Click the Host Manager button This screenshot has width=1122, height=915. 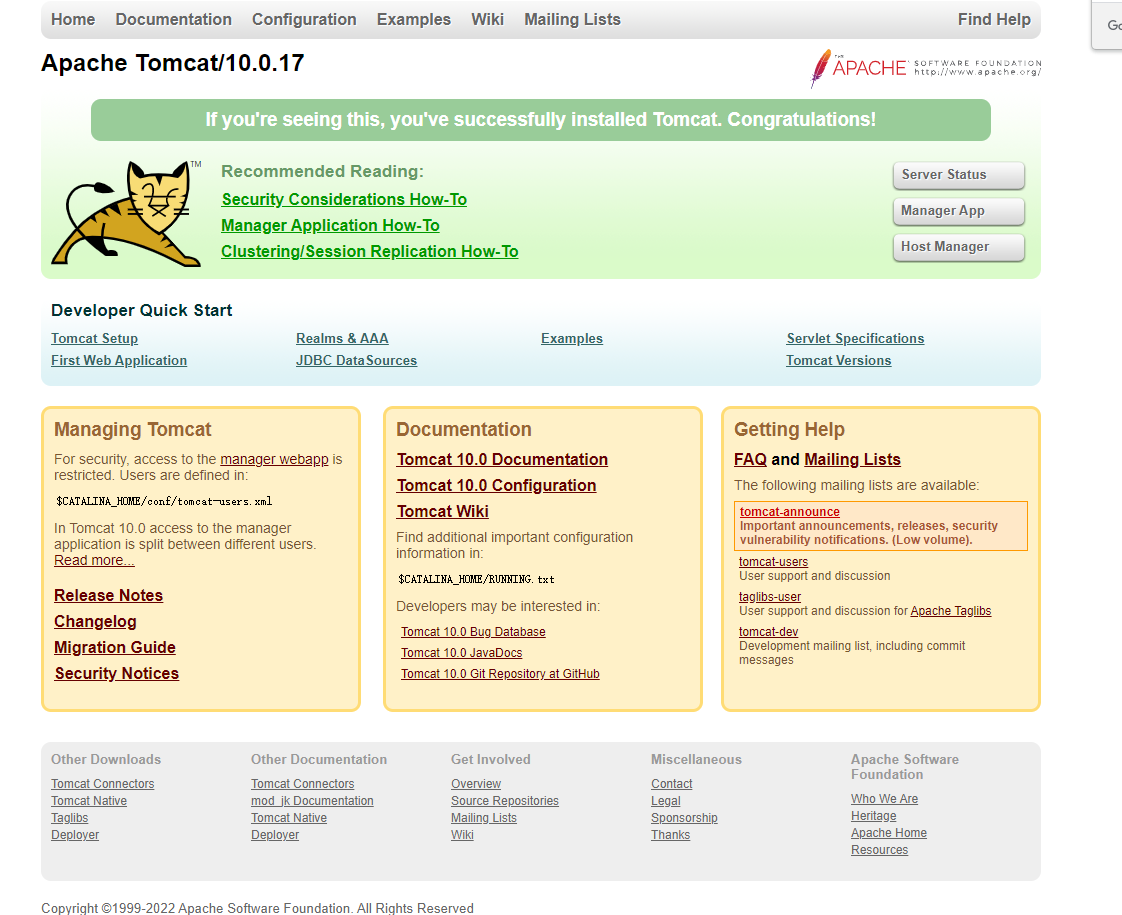pyautogui.click(x=959, y=247)
